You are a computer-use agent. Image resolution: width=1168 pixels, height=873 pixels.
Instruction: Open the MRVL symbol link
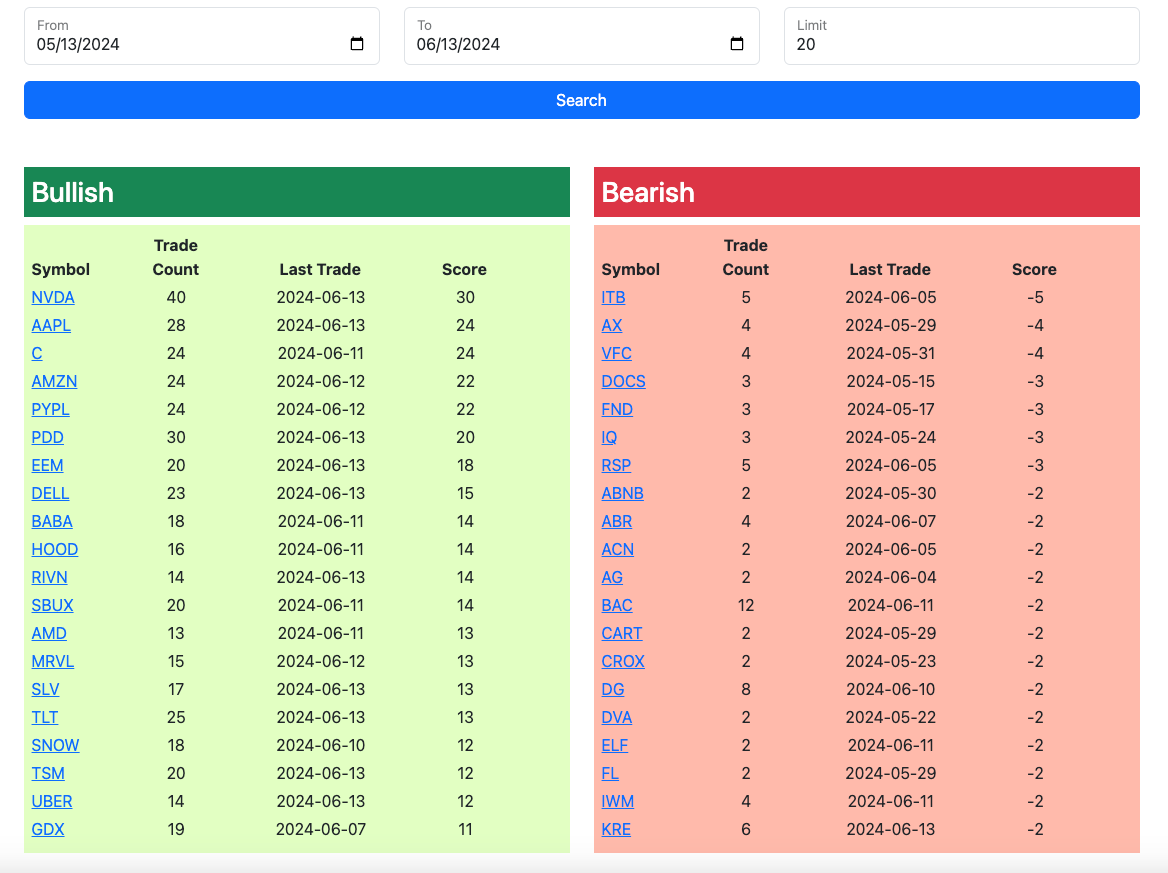(53, 661)
